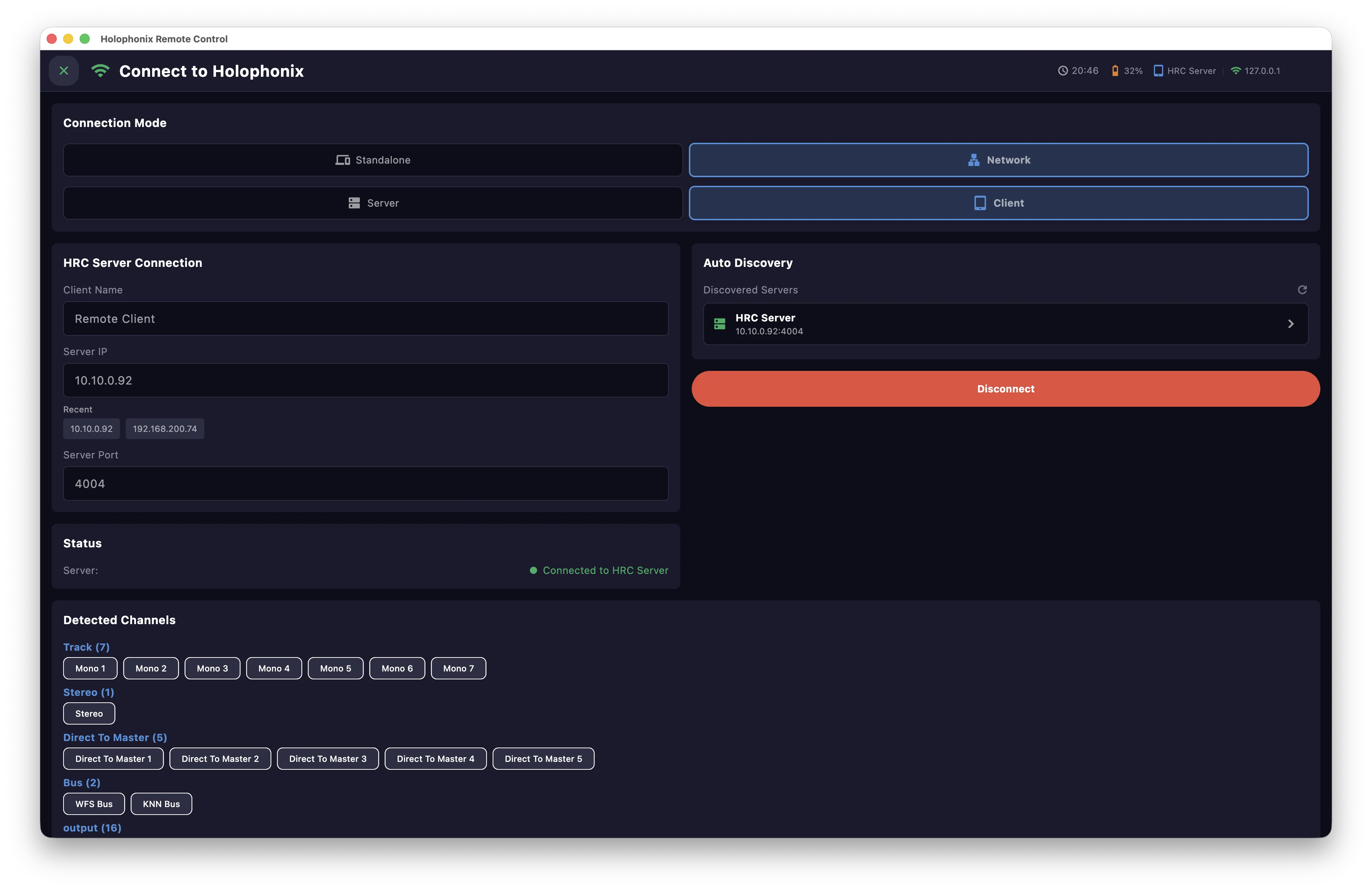Select the Stereo channel chip
Screen dimensions: 1372x891
[89, 713]
